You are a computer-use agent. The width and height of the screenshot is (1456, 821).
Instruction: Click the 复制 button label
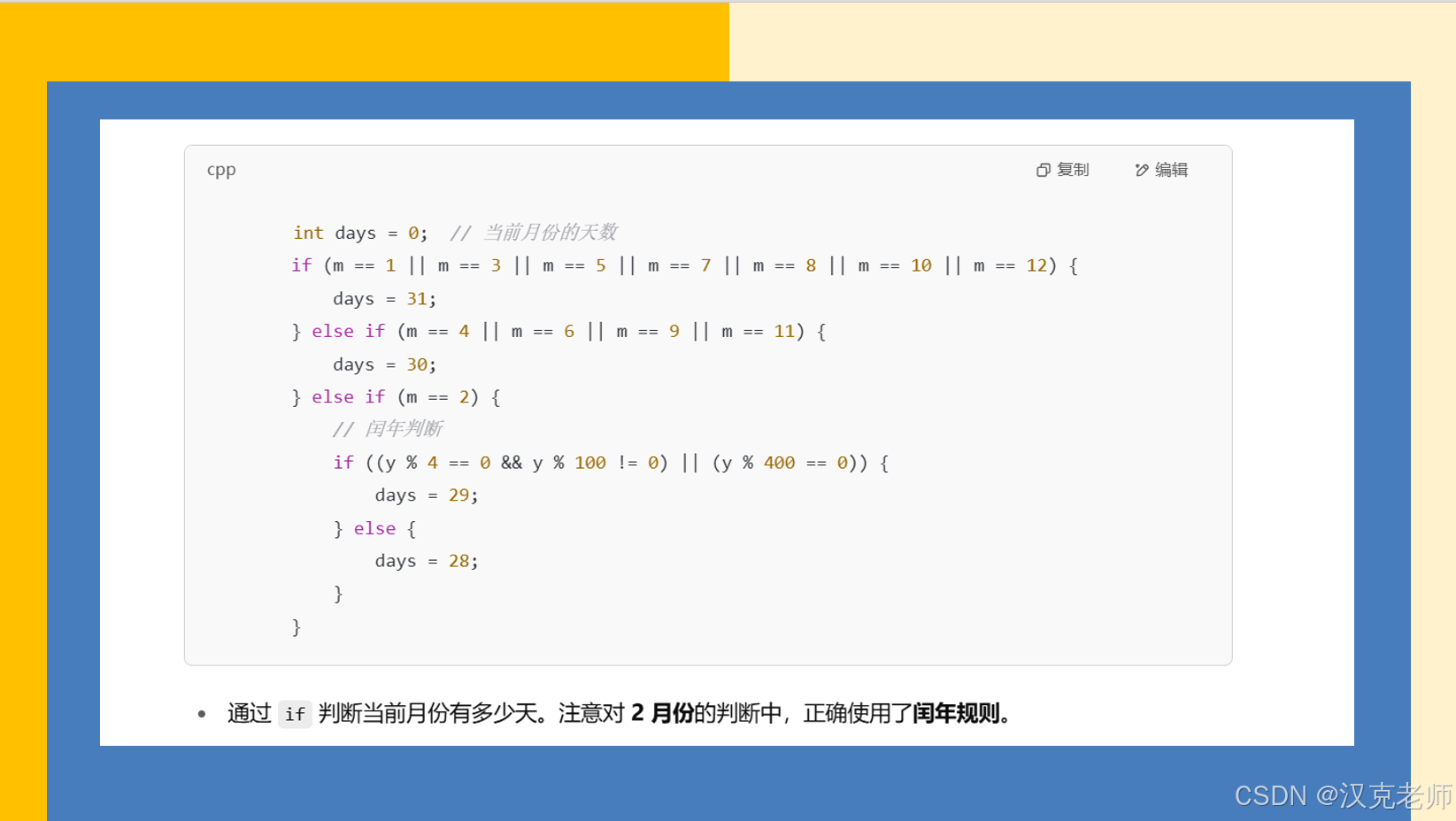click(1073, 170)
